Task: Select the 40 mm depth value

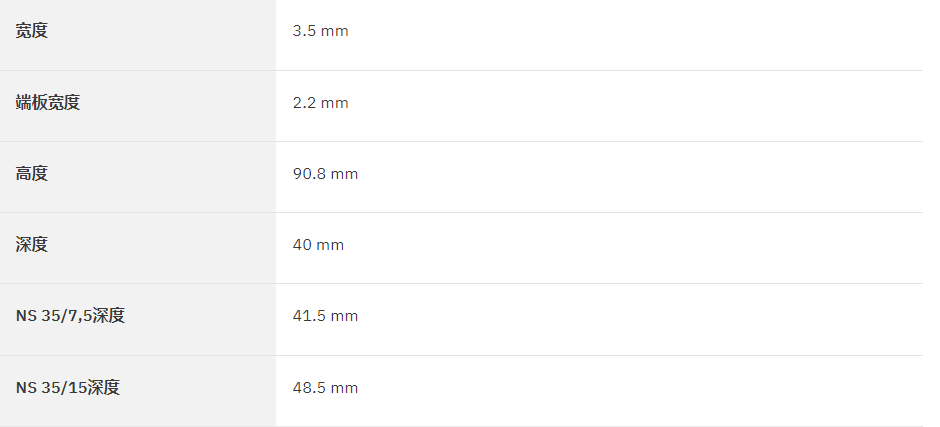Action: point(318,245)
